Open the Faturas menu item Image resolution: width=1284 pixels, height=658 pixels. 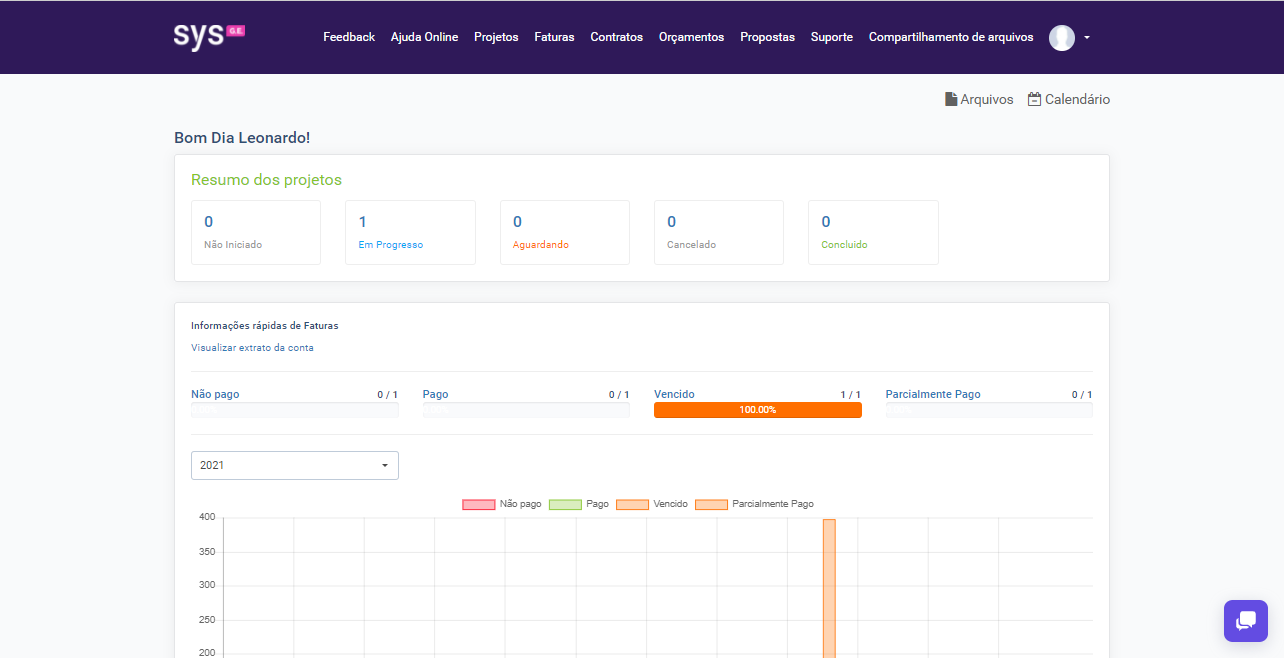(554, 37)
